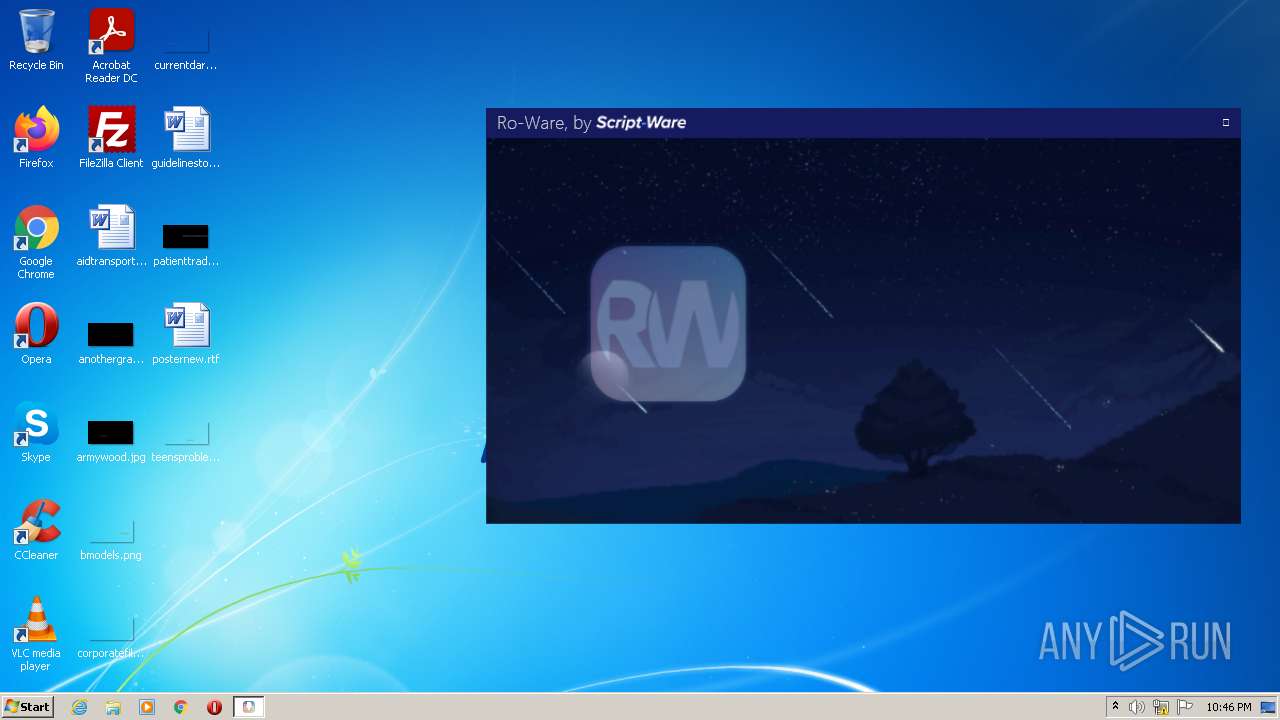Click the RW logo in Ro-Ware window
Image resolution: width=1280 pixels, height=720 pixels.
tap(668, 323)
